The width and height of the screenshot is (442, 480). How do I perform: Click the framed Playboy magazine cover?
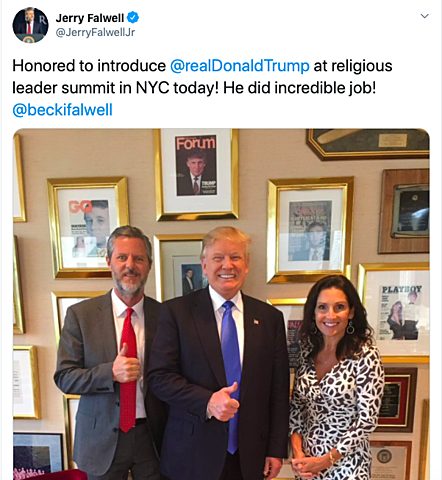click(x=397, y=312)
